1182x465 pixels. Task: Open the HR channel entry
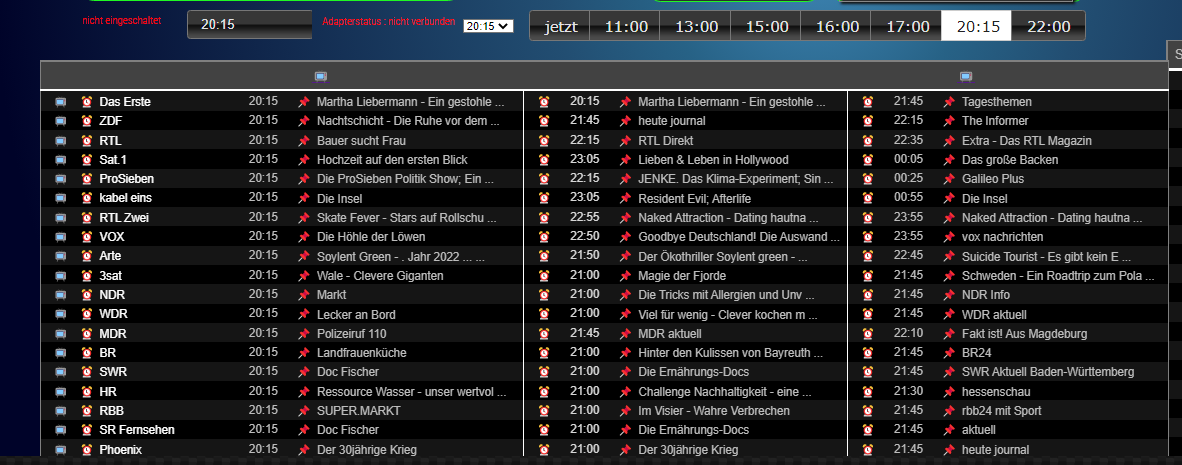108,392
